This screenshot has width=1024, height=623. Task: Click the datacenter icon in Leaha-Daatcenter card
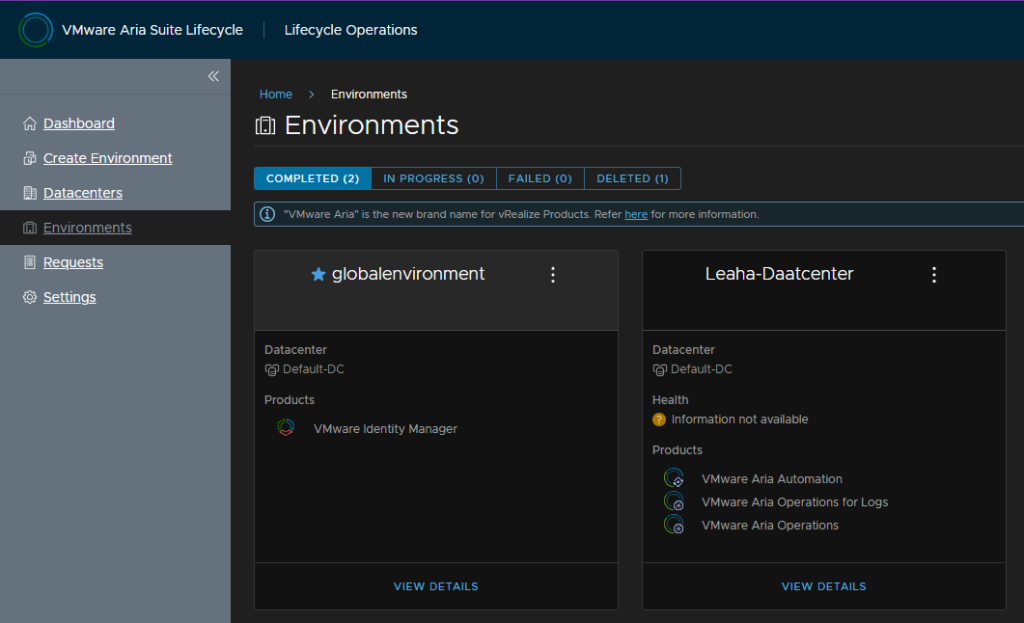point(660,370)
